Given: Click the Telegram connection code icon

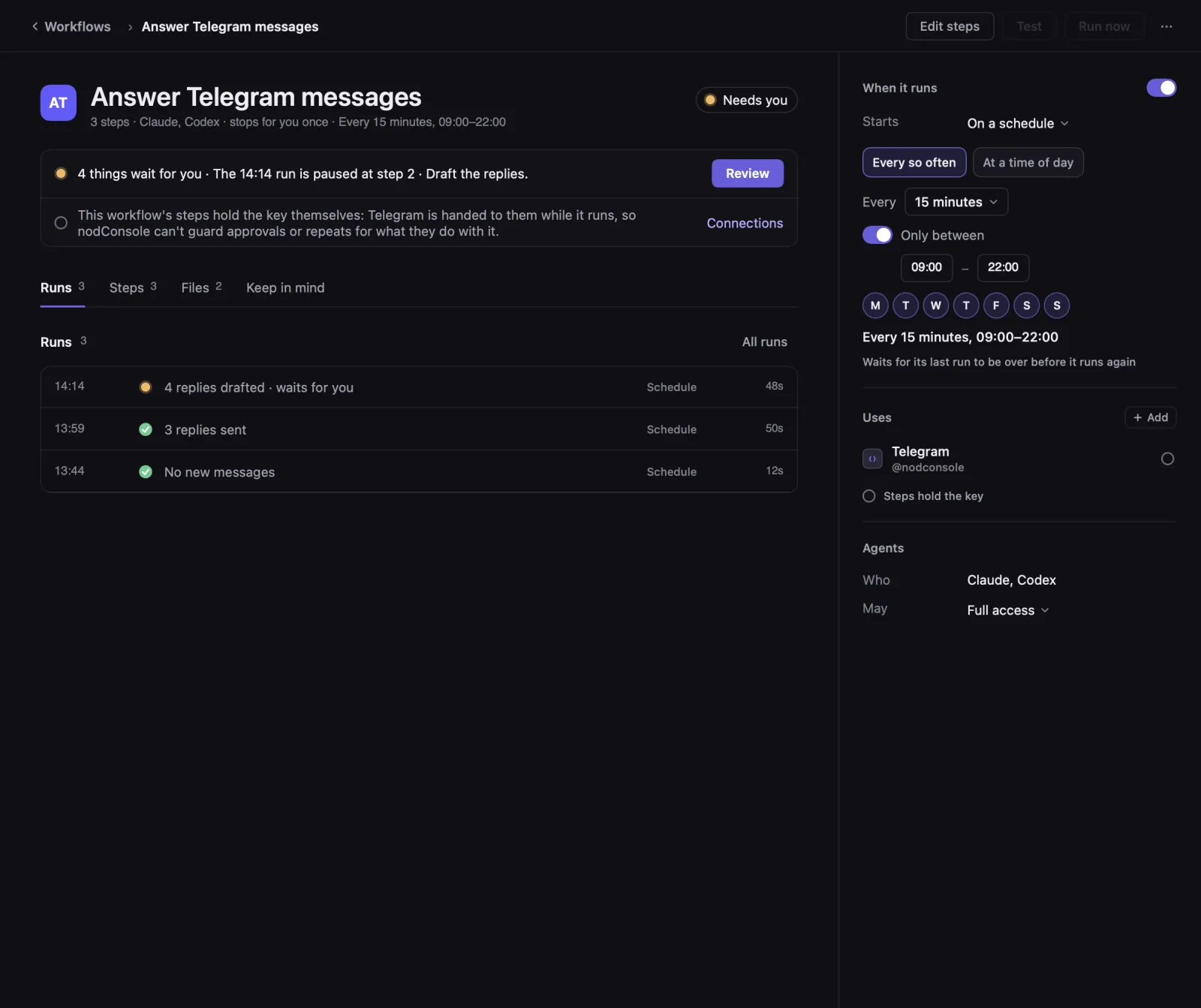Looking at the screenshot, I should click(872, 459).
